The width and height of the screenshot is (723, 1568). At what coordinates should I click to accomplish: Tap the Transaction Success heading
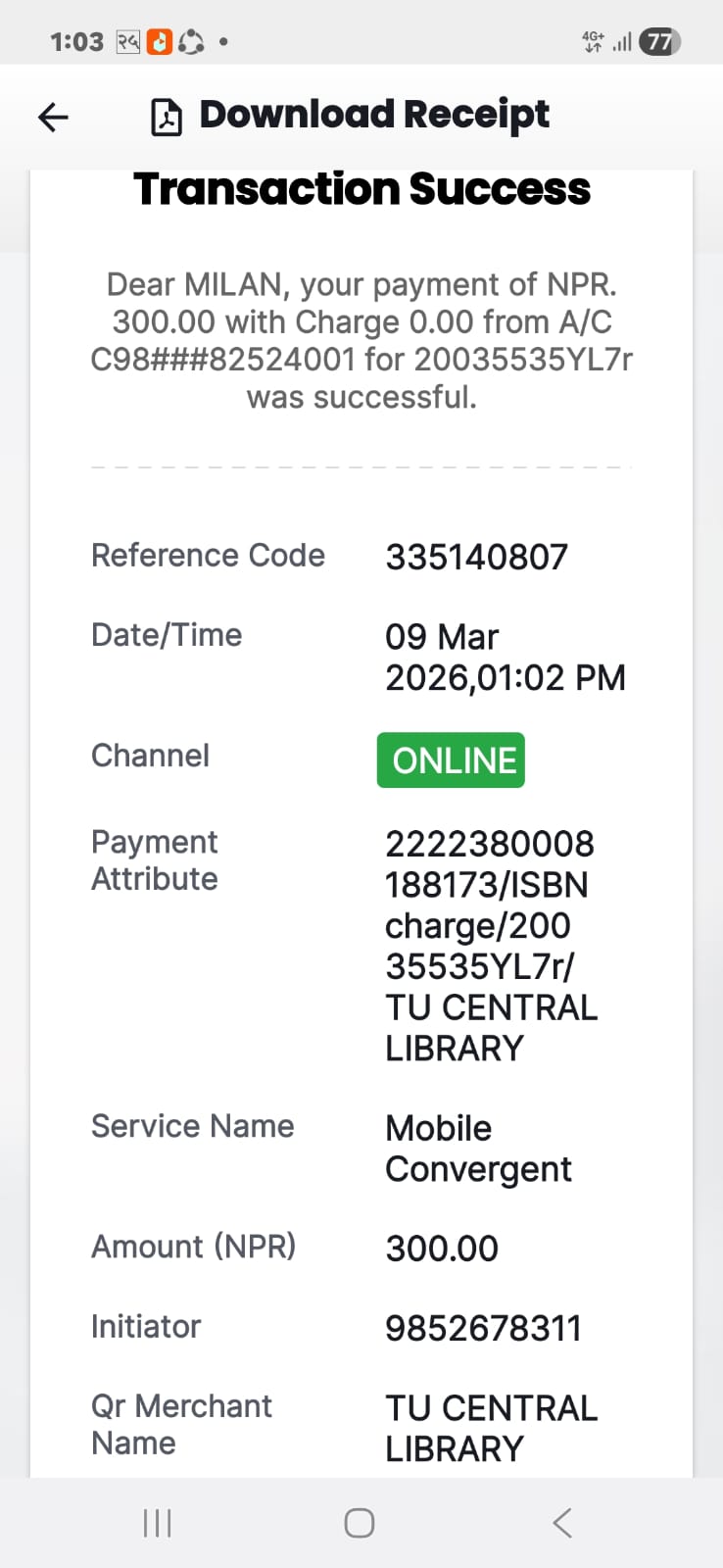[361, 189]
